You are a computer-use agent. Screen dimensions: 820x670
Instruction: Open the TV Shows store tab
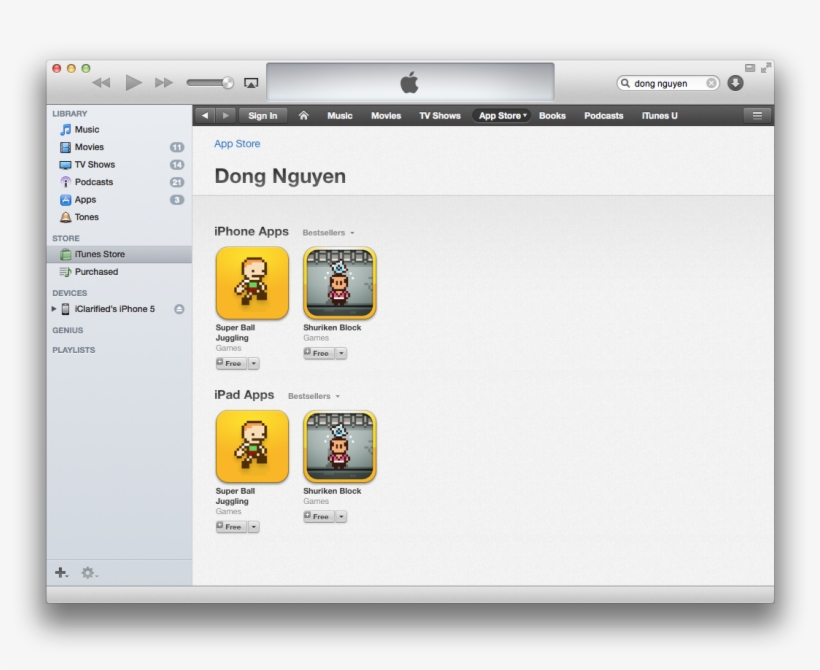(x=440, y=116)
